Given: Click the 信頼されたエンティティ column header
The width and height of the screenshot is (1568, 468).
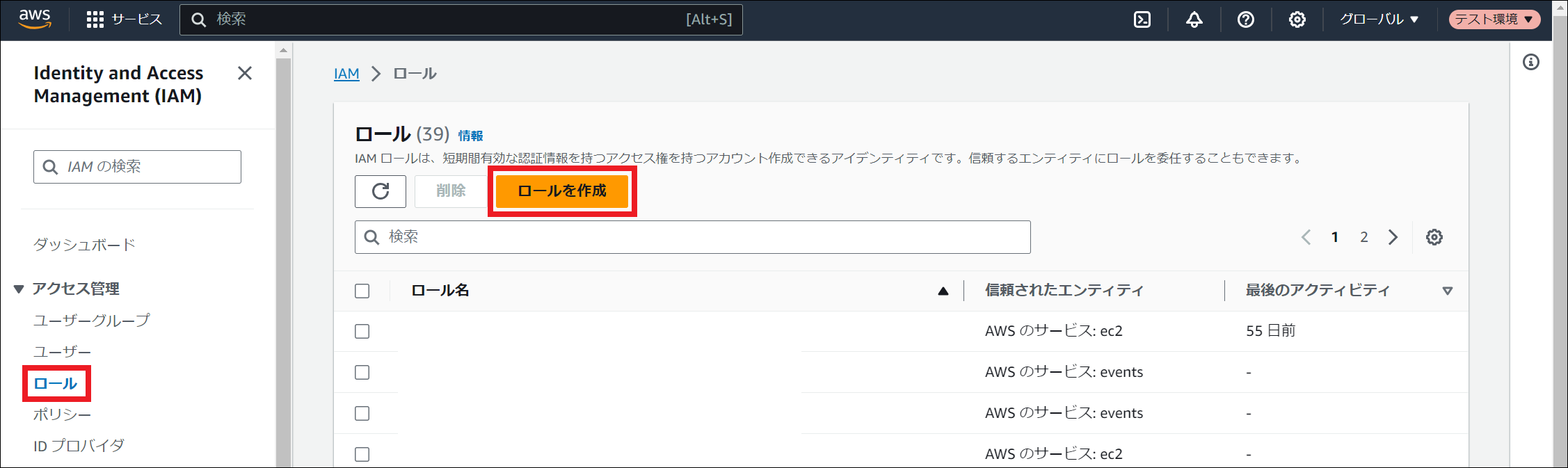Looking at the screenshot, I should tap(1064, 291).
